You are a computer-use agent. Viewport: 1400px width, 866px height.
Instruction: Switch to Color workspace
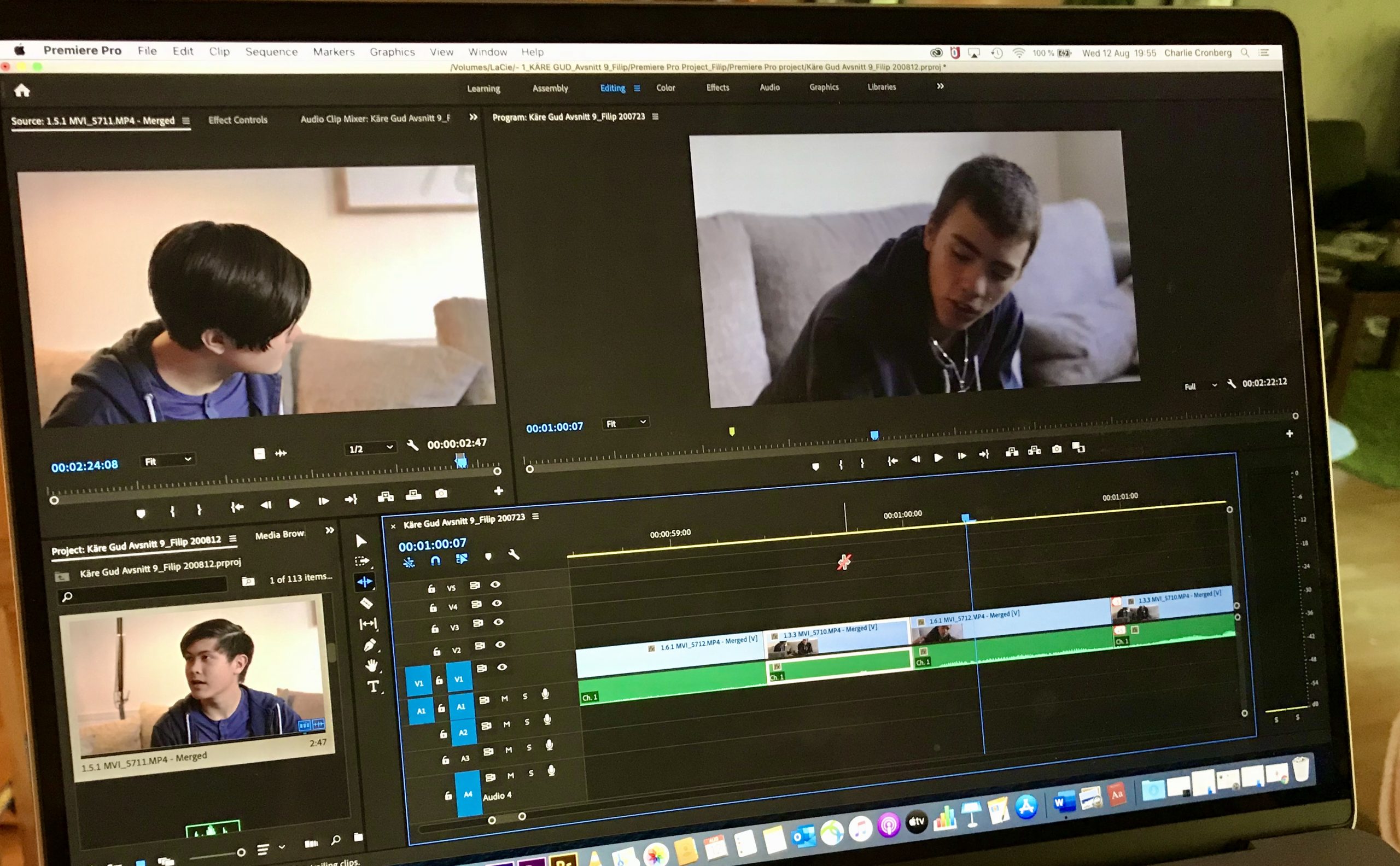point(666,87)
